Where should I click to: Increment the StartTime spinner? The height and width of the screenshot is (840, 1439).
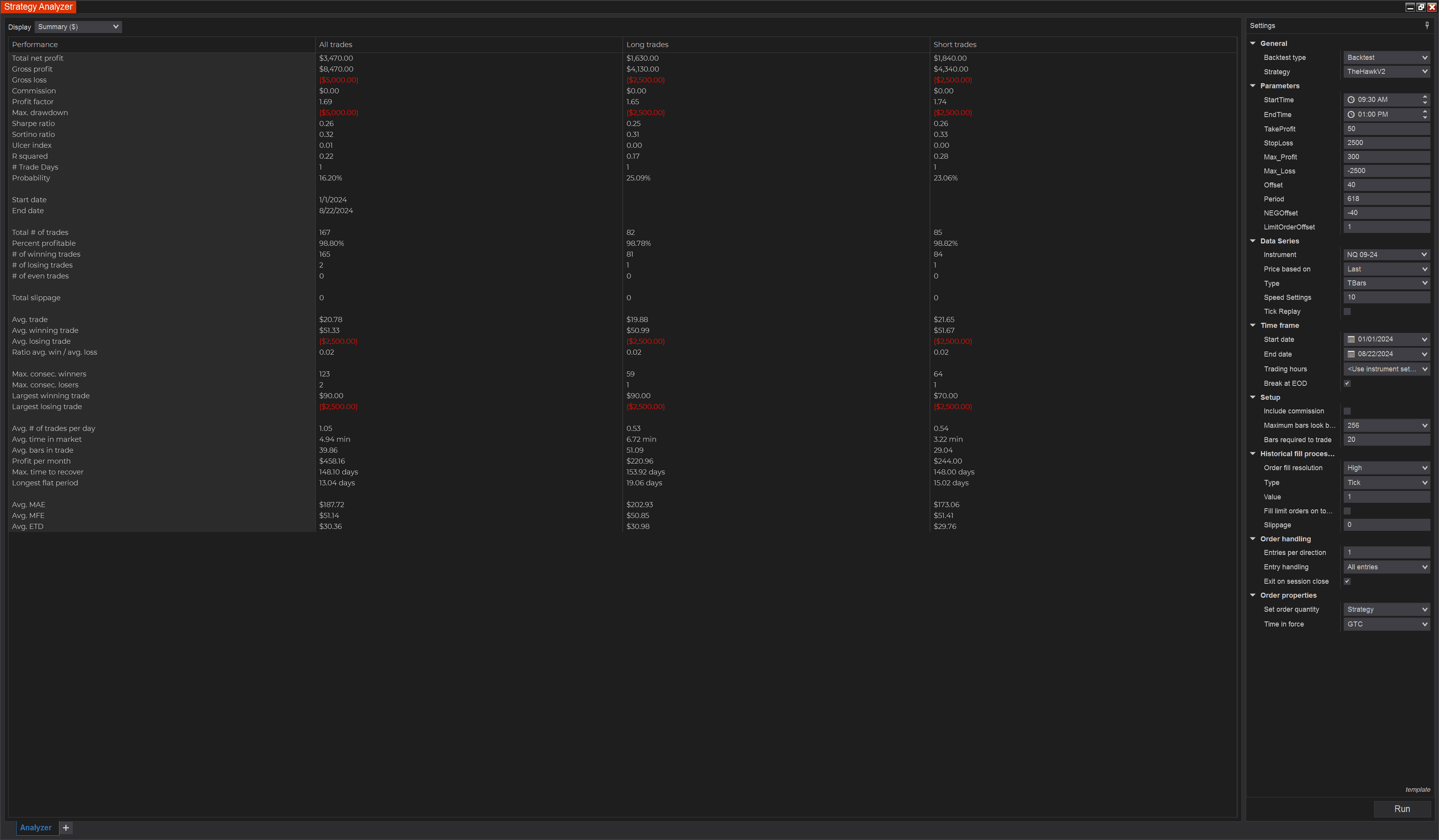point(1425,96)
